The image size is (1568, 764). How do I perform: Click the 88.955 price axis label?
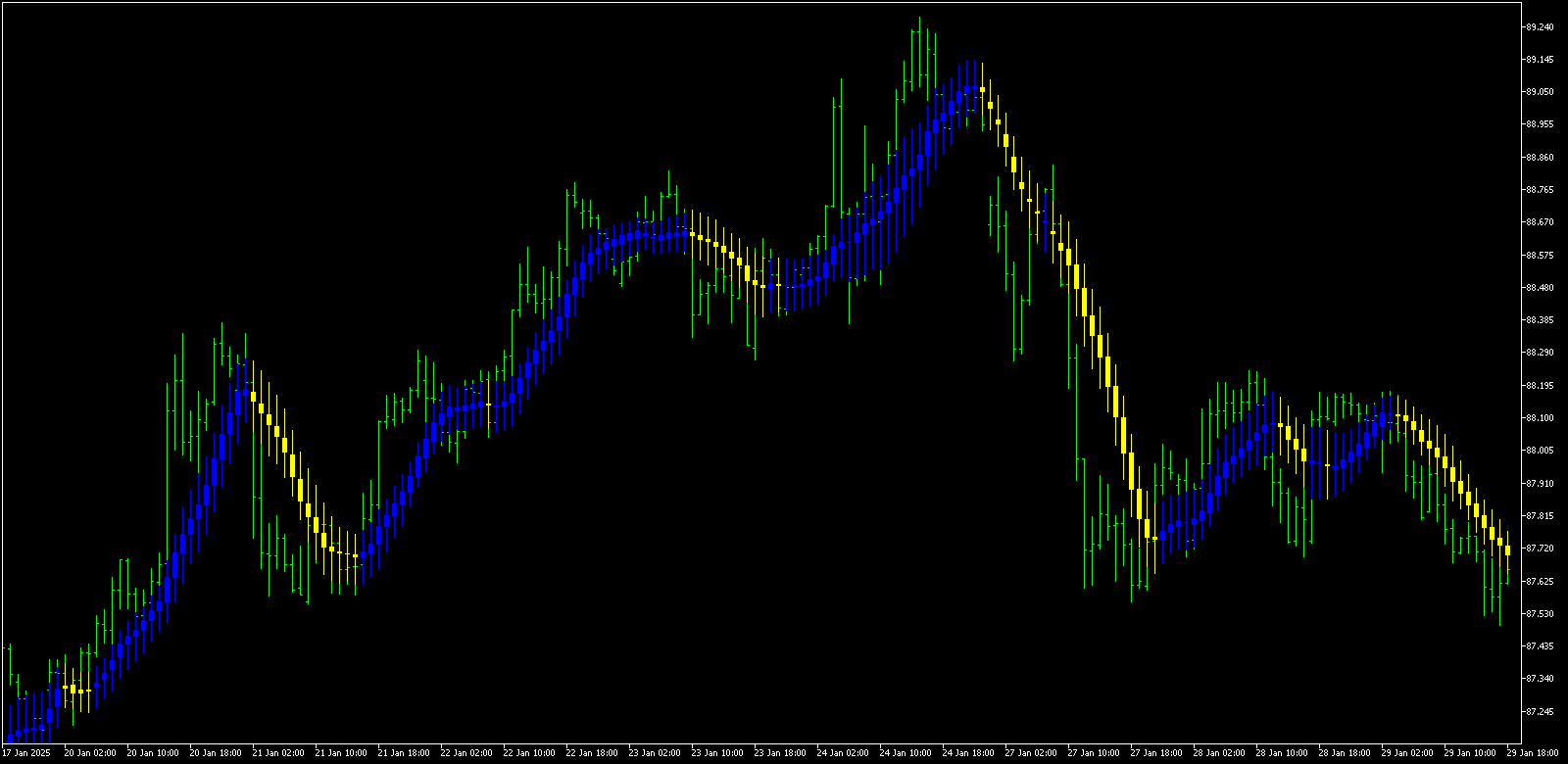tap(1540, 124)
